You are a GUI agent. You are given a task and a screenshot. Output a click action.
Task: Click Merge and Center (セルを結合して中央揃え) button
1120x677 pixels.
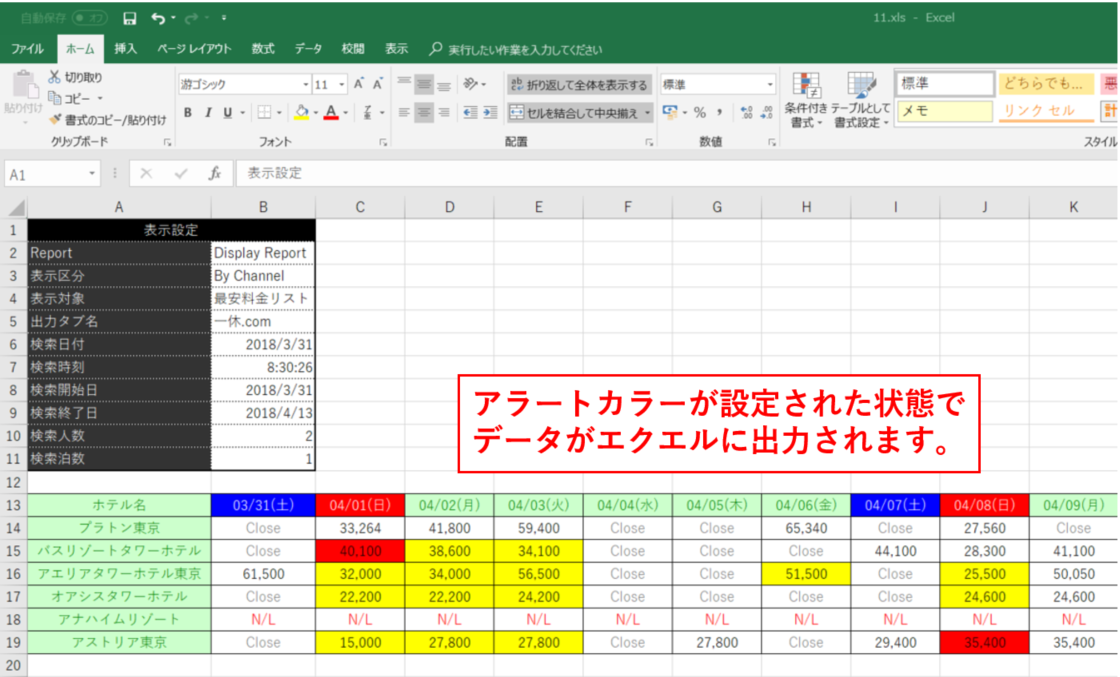576,112
